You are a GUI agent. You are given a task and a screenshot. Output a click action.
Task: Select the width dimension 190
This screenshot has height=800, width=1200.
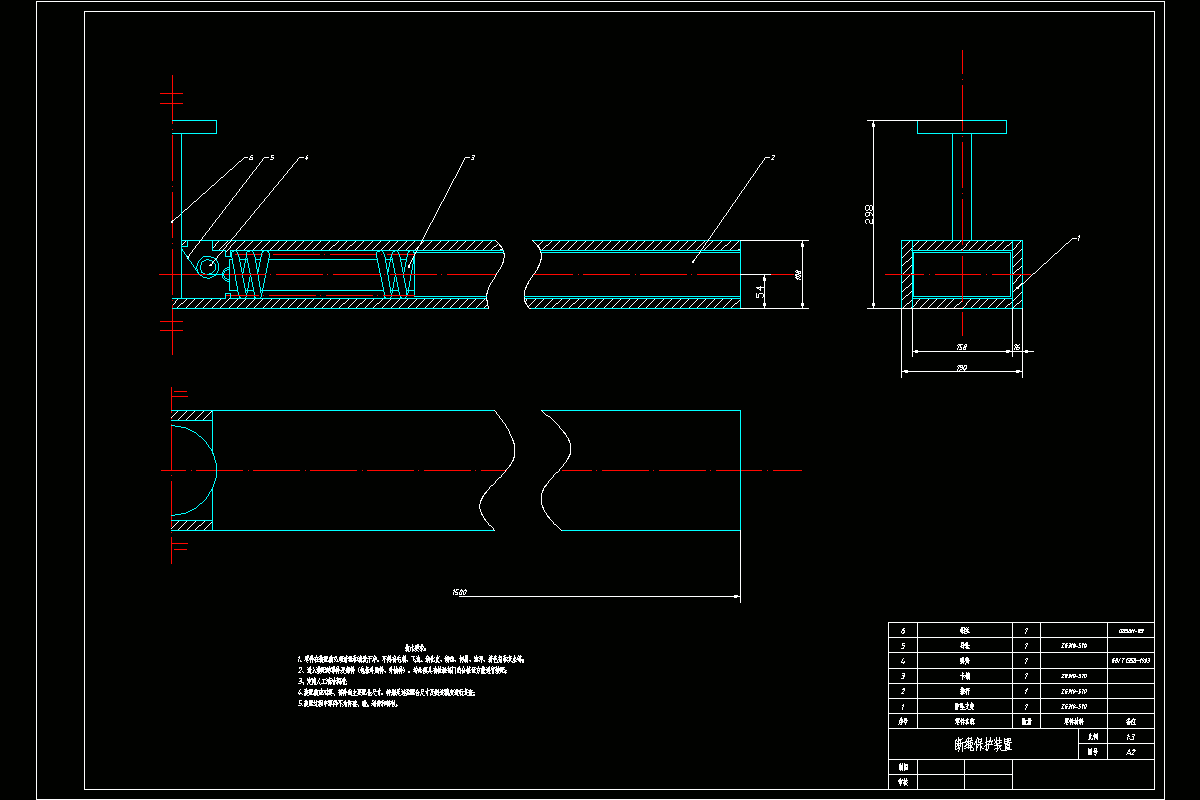tap(962, 369)
